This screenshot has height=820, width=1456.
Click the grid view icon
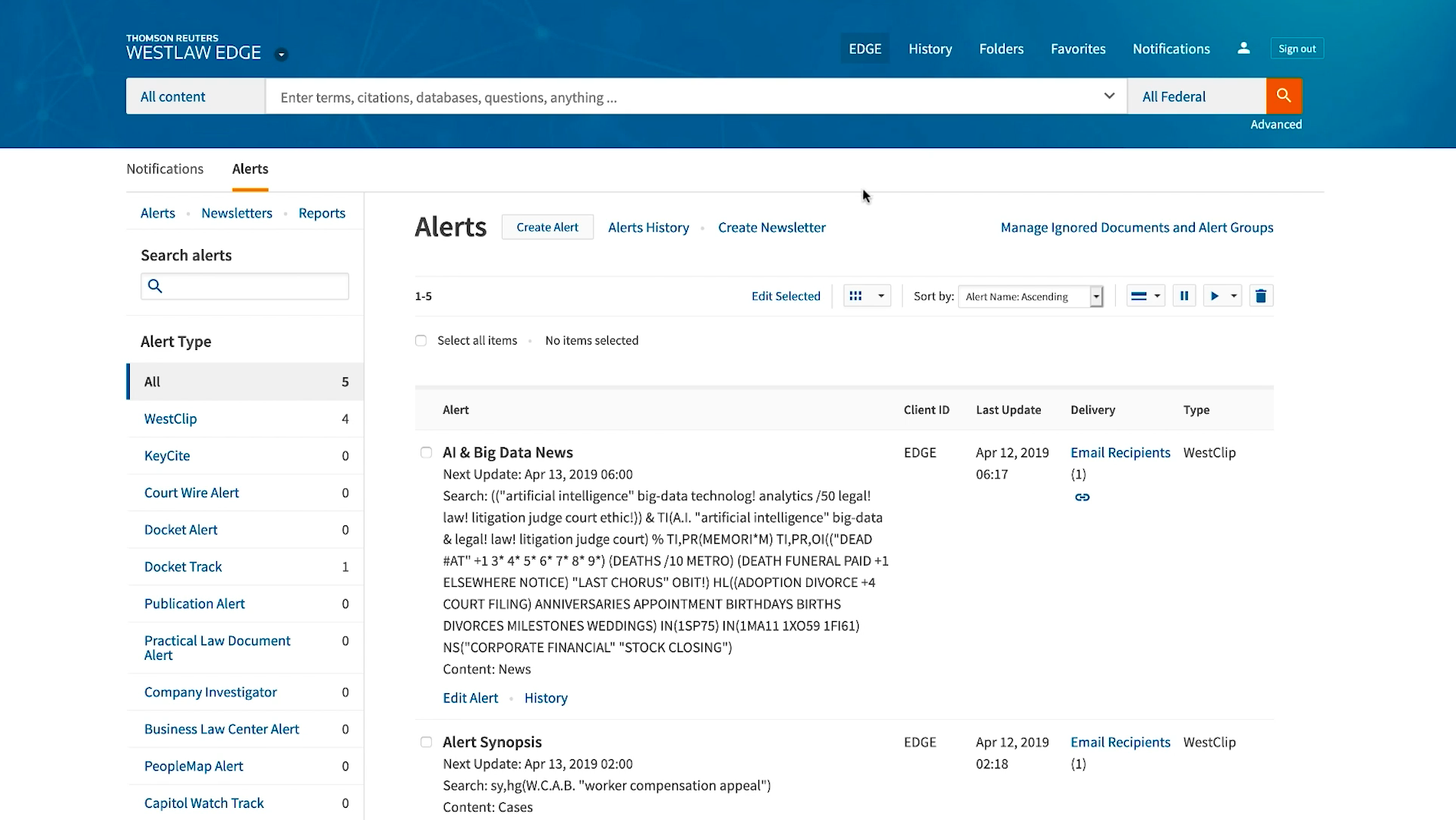(856, 296)
